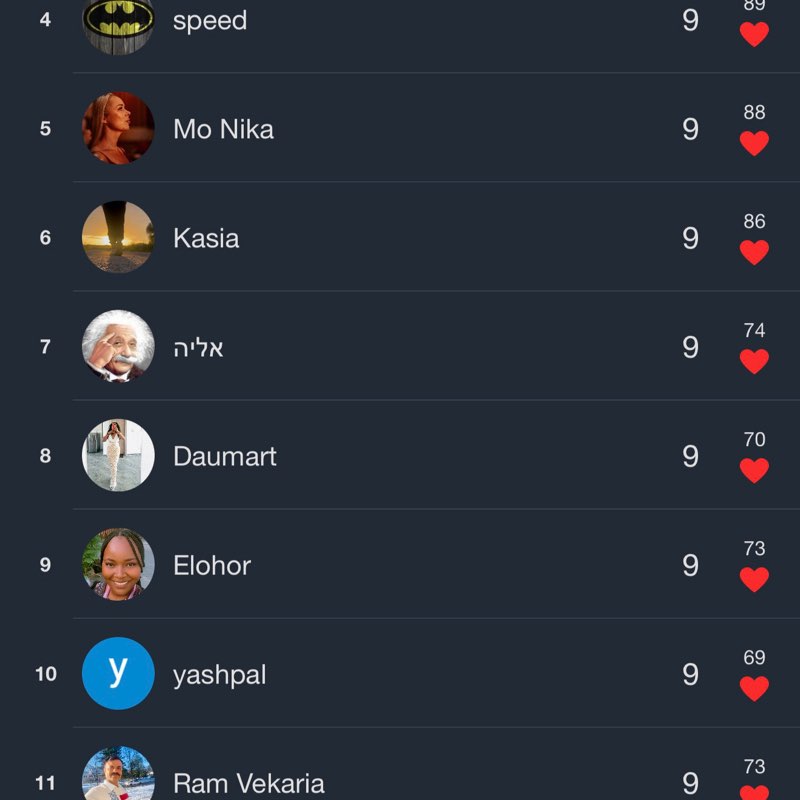800x800 pixels.
Task: Tap the rank number 10
Action: click(x=46, y=674)
